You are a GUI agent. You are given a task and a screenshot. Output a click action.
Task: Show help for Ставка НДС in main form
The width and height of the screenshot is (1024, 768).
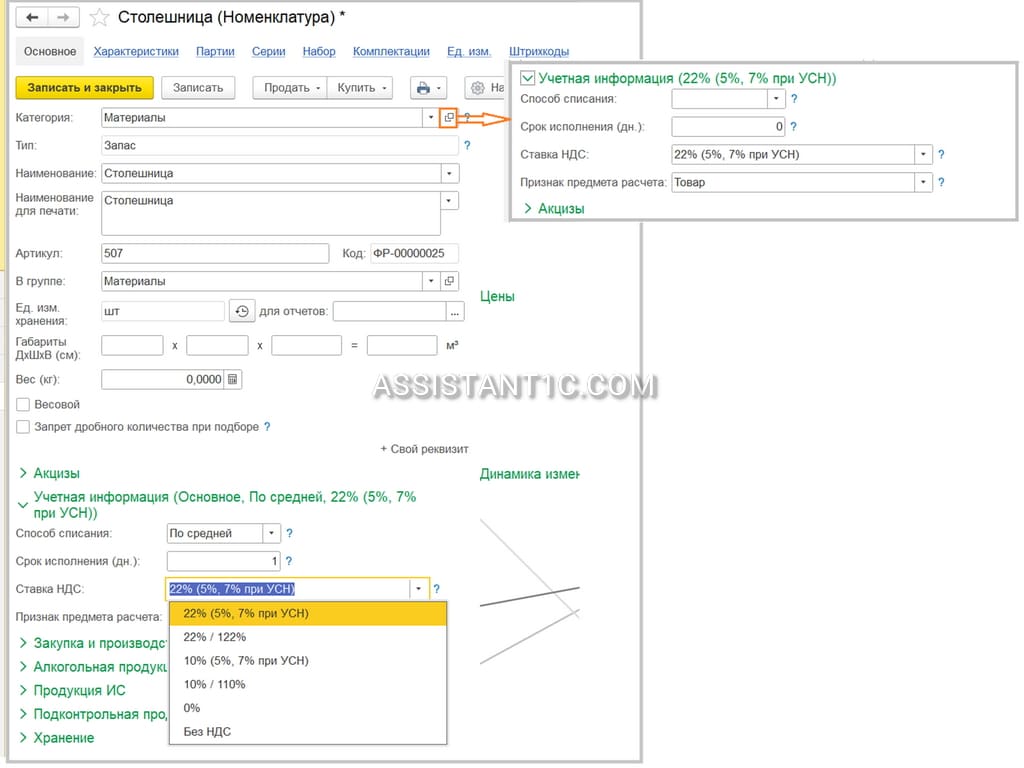436,589
